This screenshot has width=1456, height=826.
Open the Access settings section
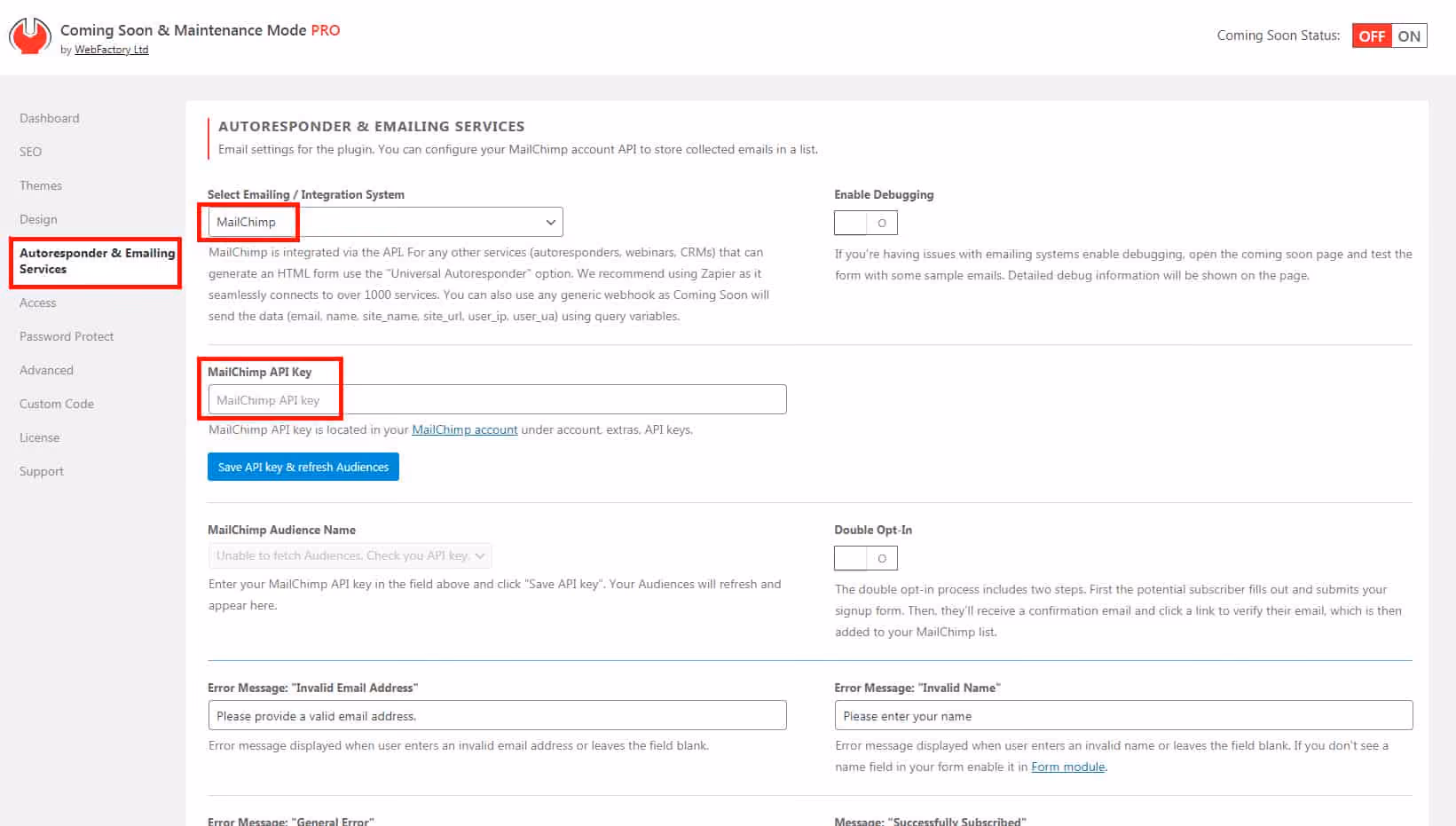click(38, 303)
